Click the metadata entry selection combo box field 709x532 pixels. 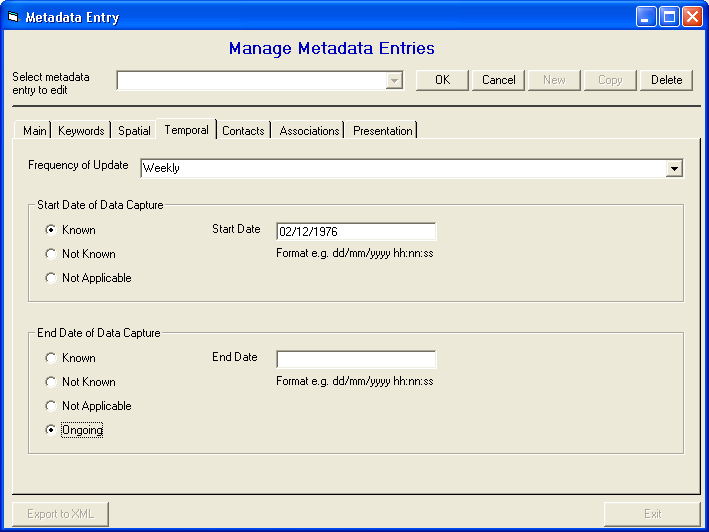260,81
